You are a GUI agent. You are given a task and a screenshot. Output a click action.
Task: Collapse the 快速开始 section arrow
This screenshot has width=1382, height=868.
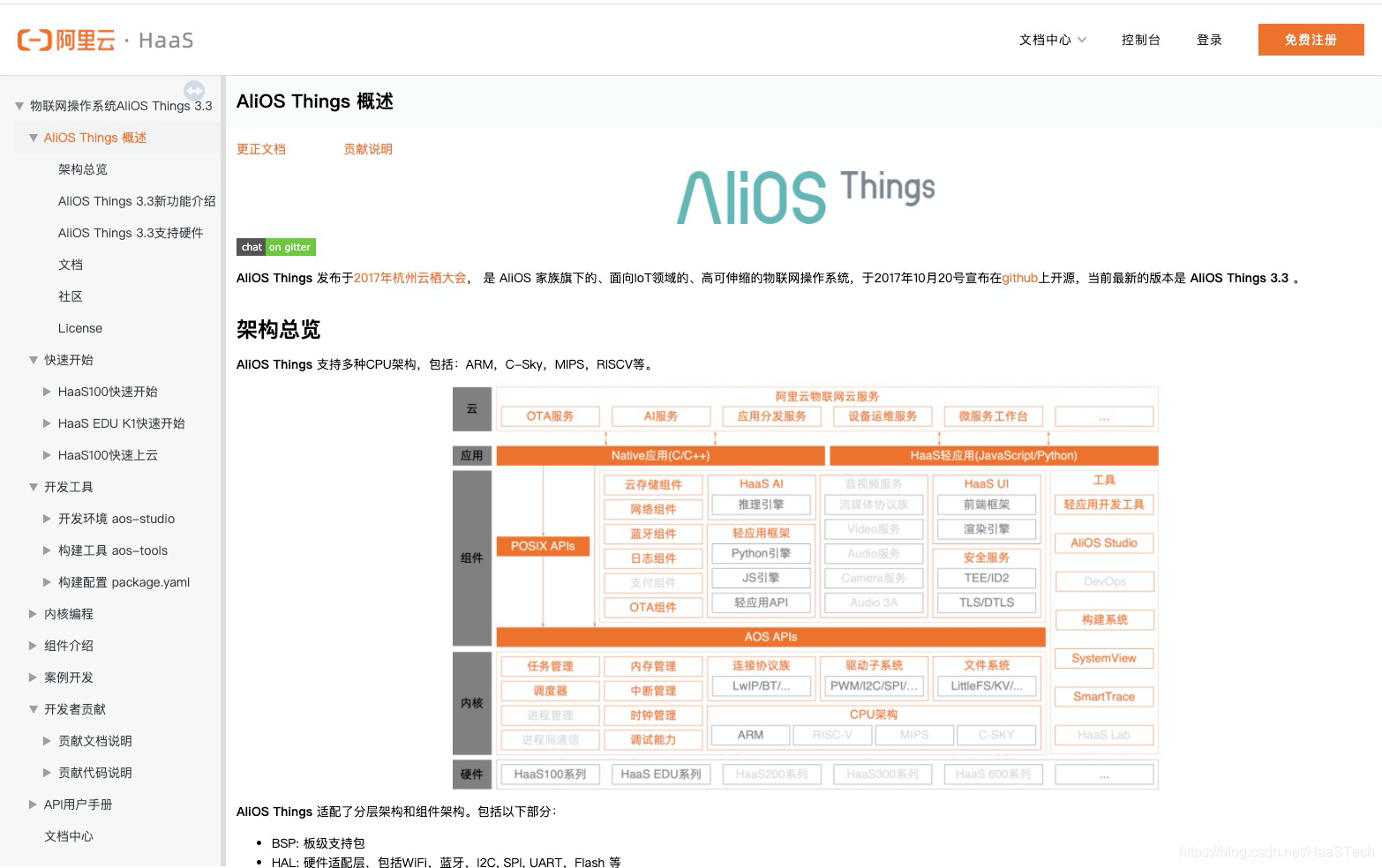[34, 360]
